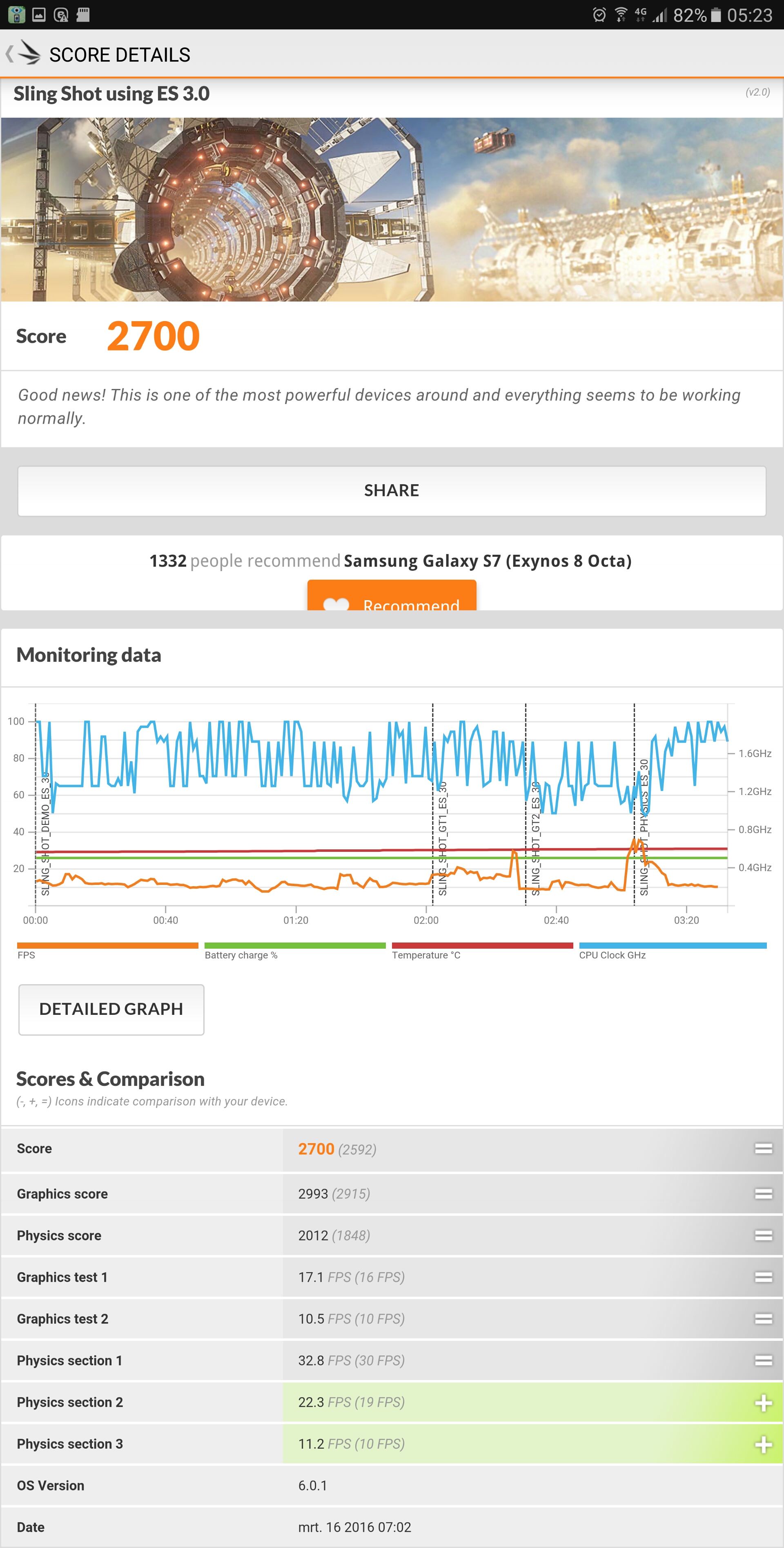Tap the Monitoring data heading
Viewport: 784px width, 1548px height.
pyautogui.click(x=89, y=655)
